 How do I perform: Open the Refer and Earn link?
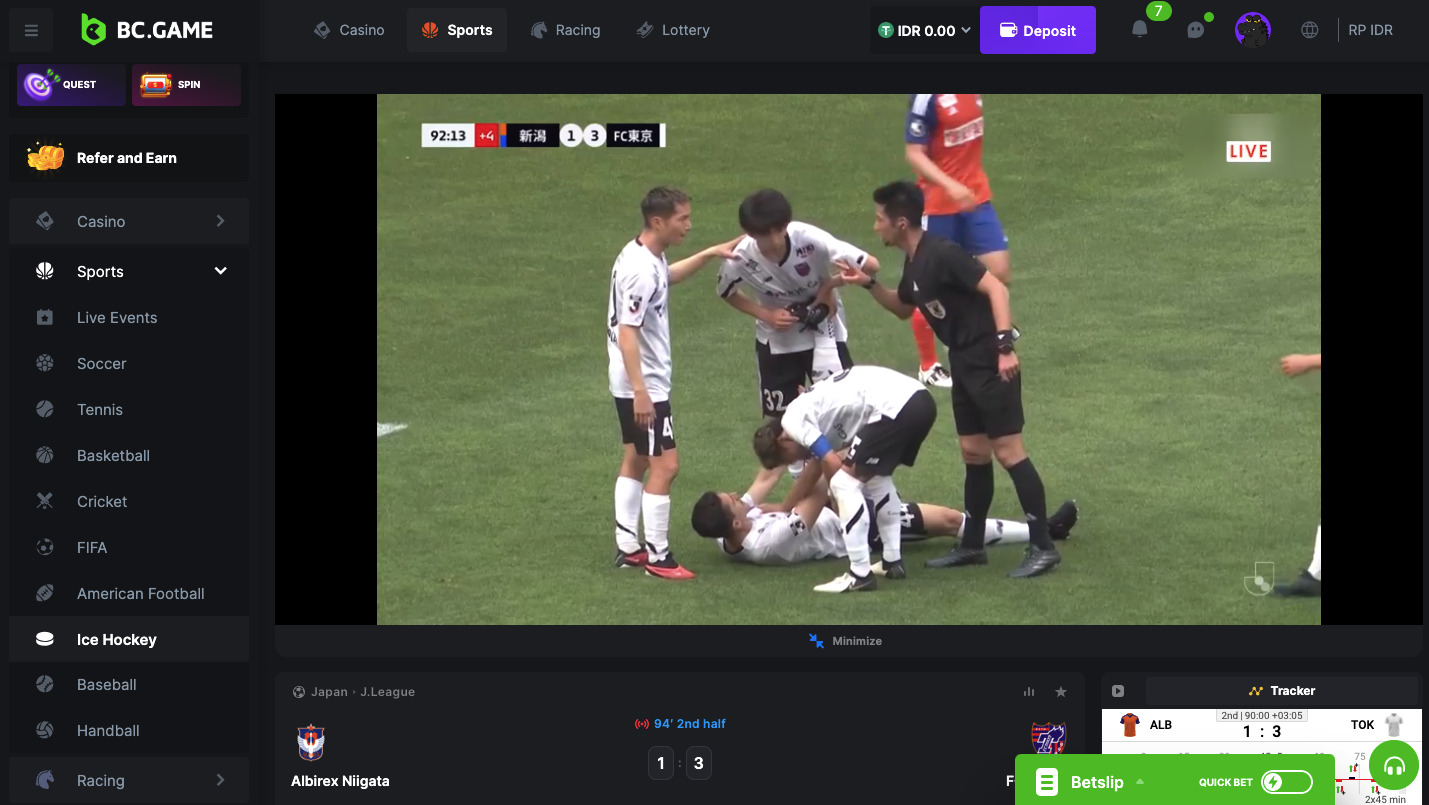click(128, 158)
